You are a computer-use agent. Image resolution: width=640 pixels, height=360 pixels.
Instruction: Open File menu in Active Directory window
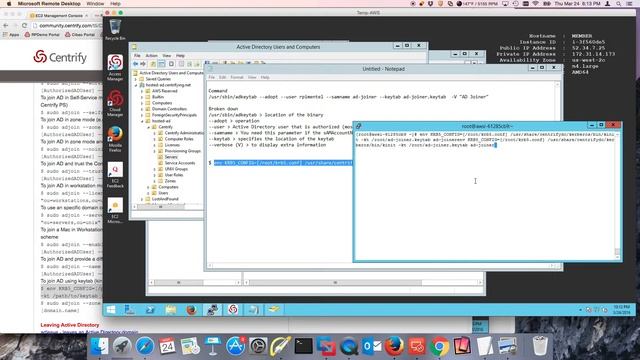(137, 56)
